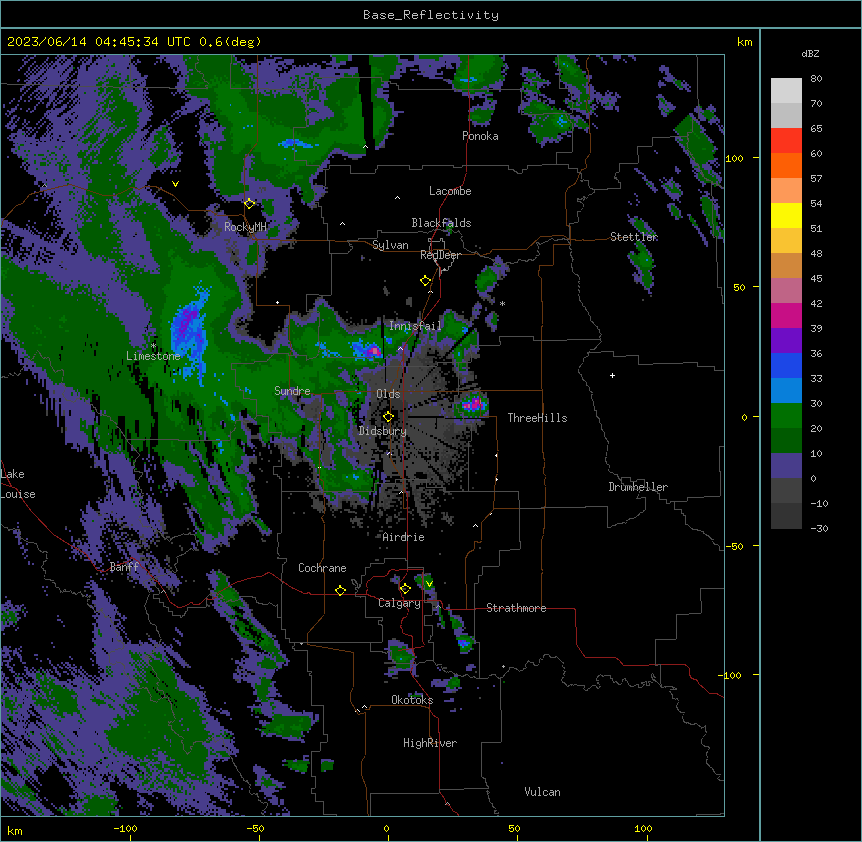Click the Olds town label
Image resolution: width=862 pixels, height=842 pixels.
point(388,394)
